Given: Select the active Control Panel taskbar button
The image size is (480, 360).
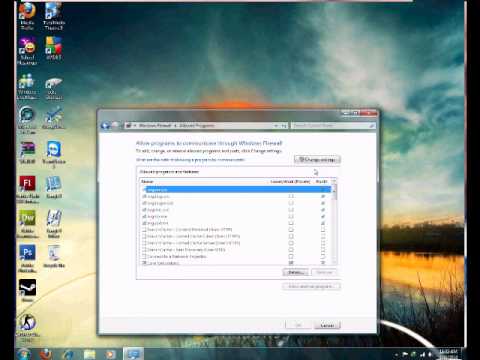Looking at the screenshot, I should point(134,354).
